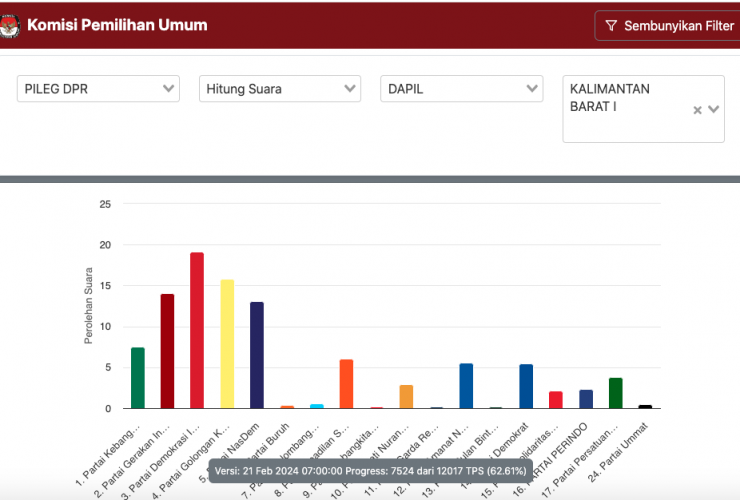This screenshot has height=500, width=740.
Task: Open the KALIMANTAN BARAT I region chevron
Action: pos(714,110)
